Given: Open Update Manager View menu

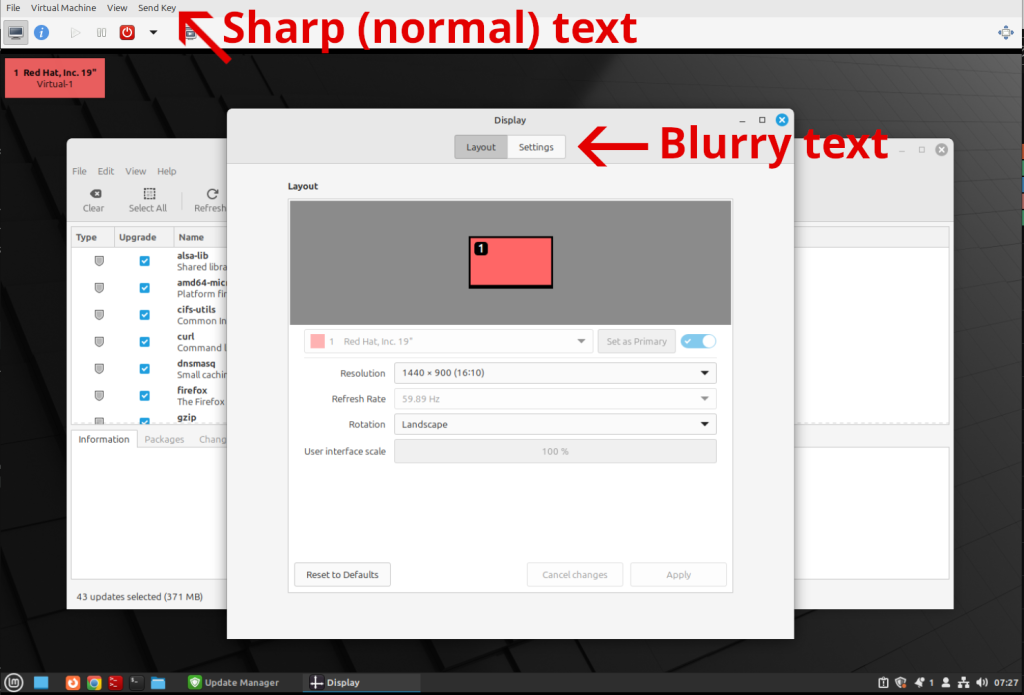Looking at the screenshot, I should (x=136, y=171).
